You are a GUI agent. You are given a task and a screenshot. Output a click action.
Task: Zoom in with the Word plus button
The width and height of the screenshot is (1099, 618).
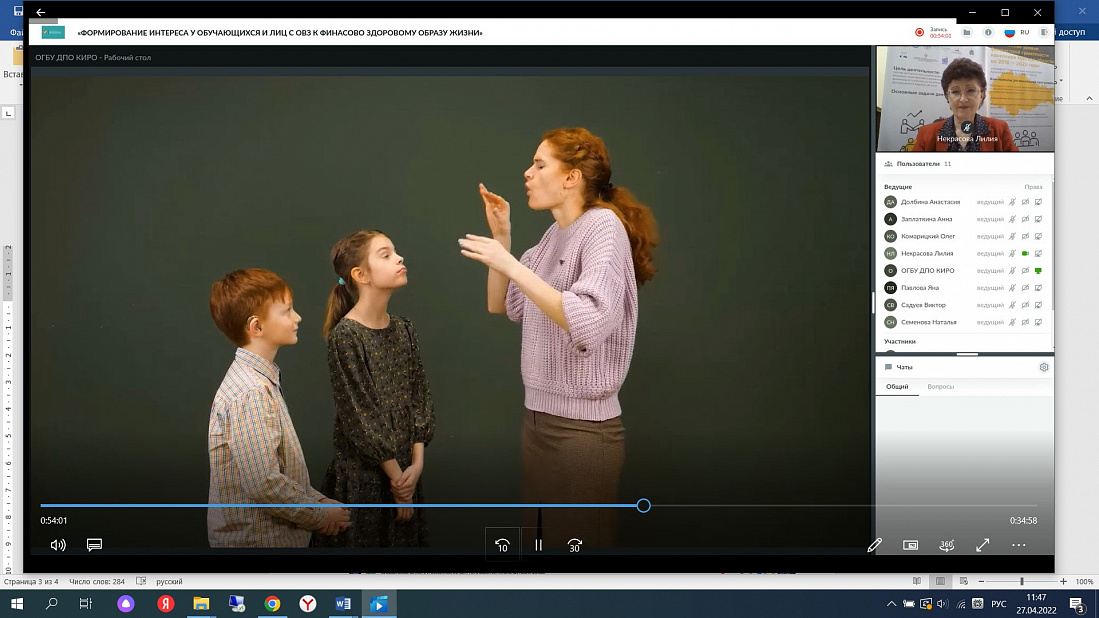pyautogui.click(x=1063, y=582)
